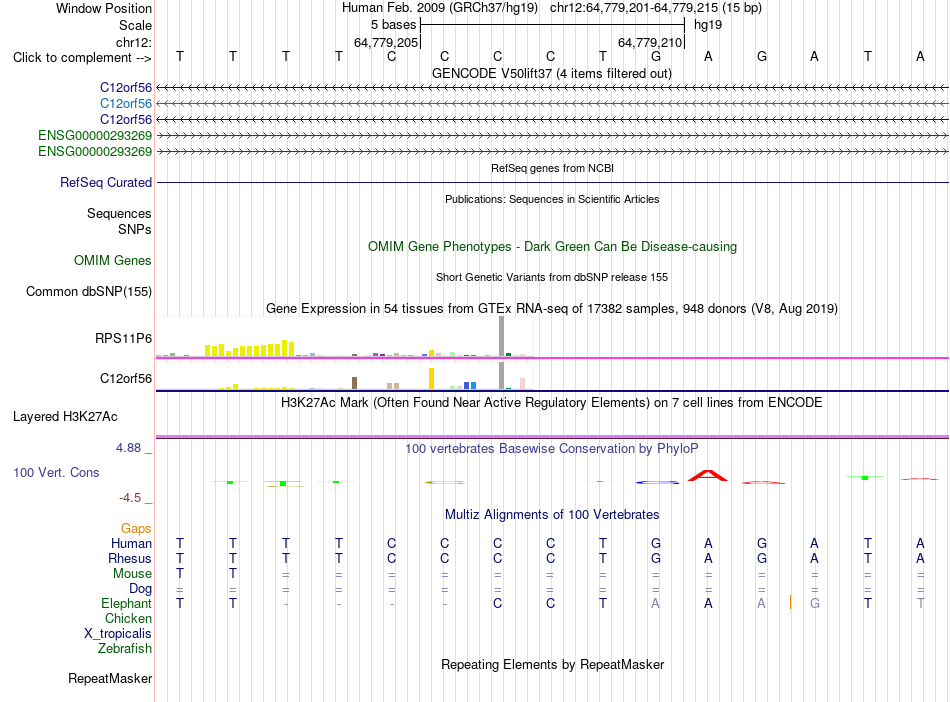Open 'Multiz Alignments of 100 Vertebrates' track title
The width and height of the screenshot is (950, 702).
[x=552, y=514]
